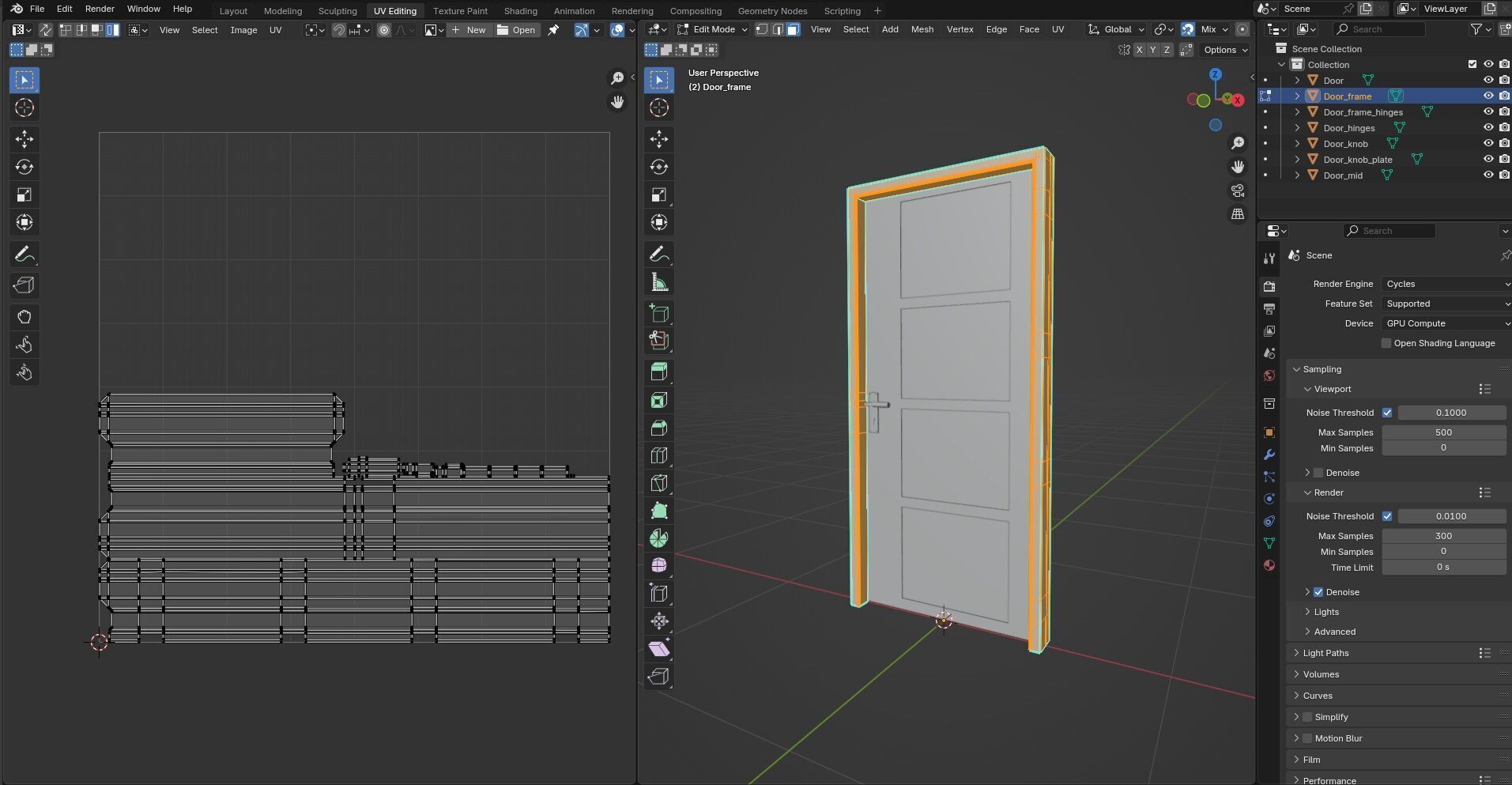
Task: Expand the Volumes panel
Action: (1321, 674)
